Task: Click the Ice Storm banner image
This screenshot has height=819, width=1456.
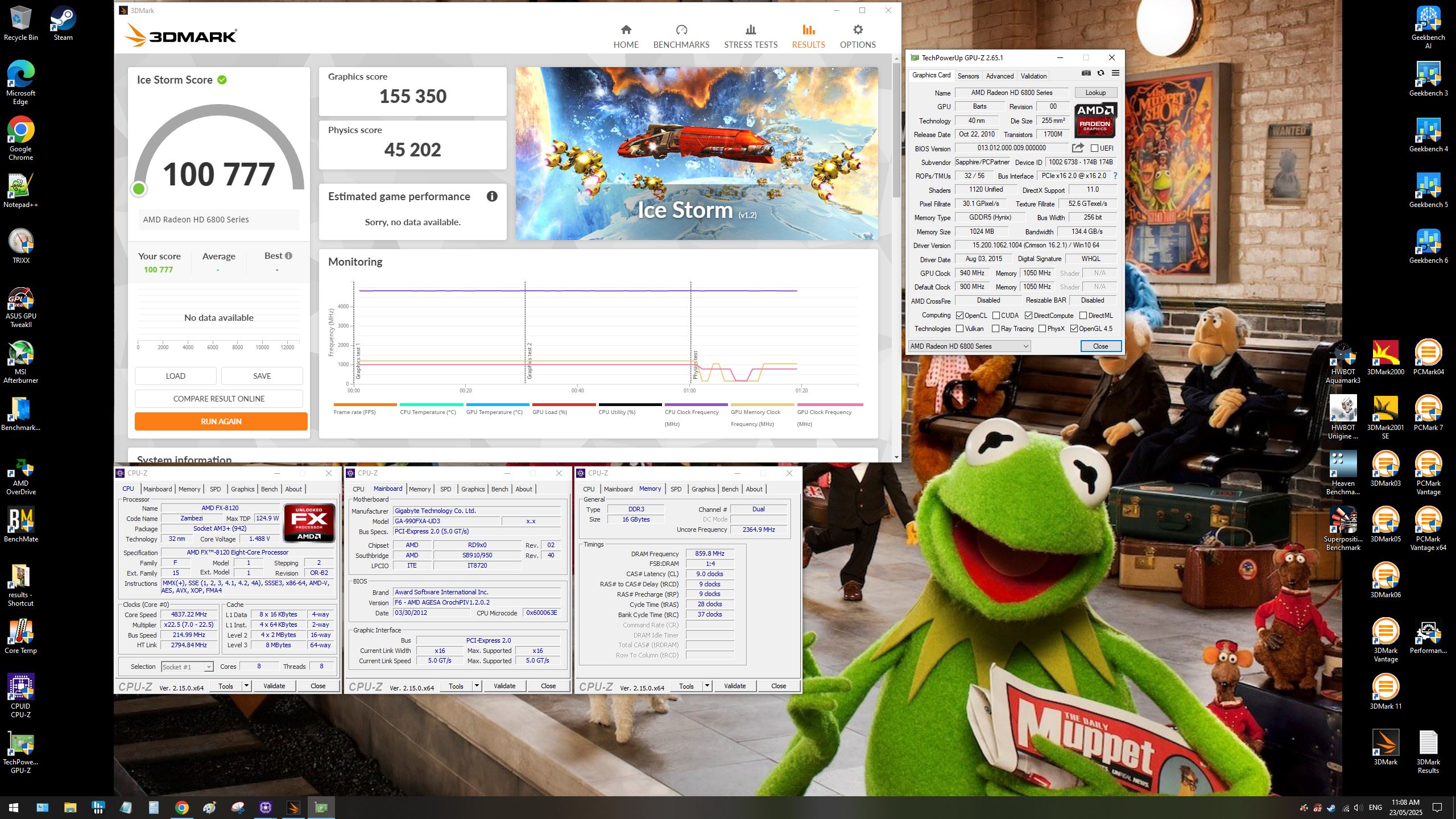Action: [697, 154]
